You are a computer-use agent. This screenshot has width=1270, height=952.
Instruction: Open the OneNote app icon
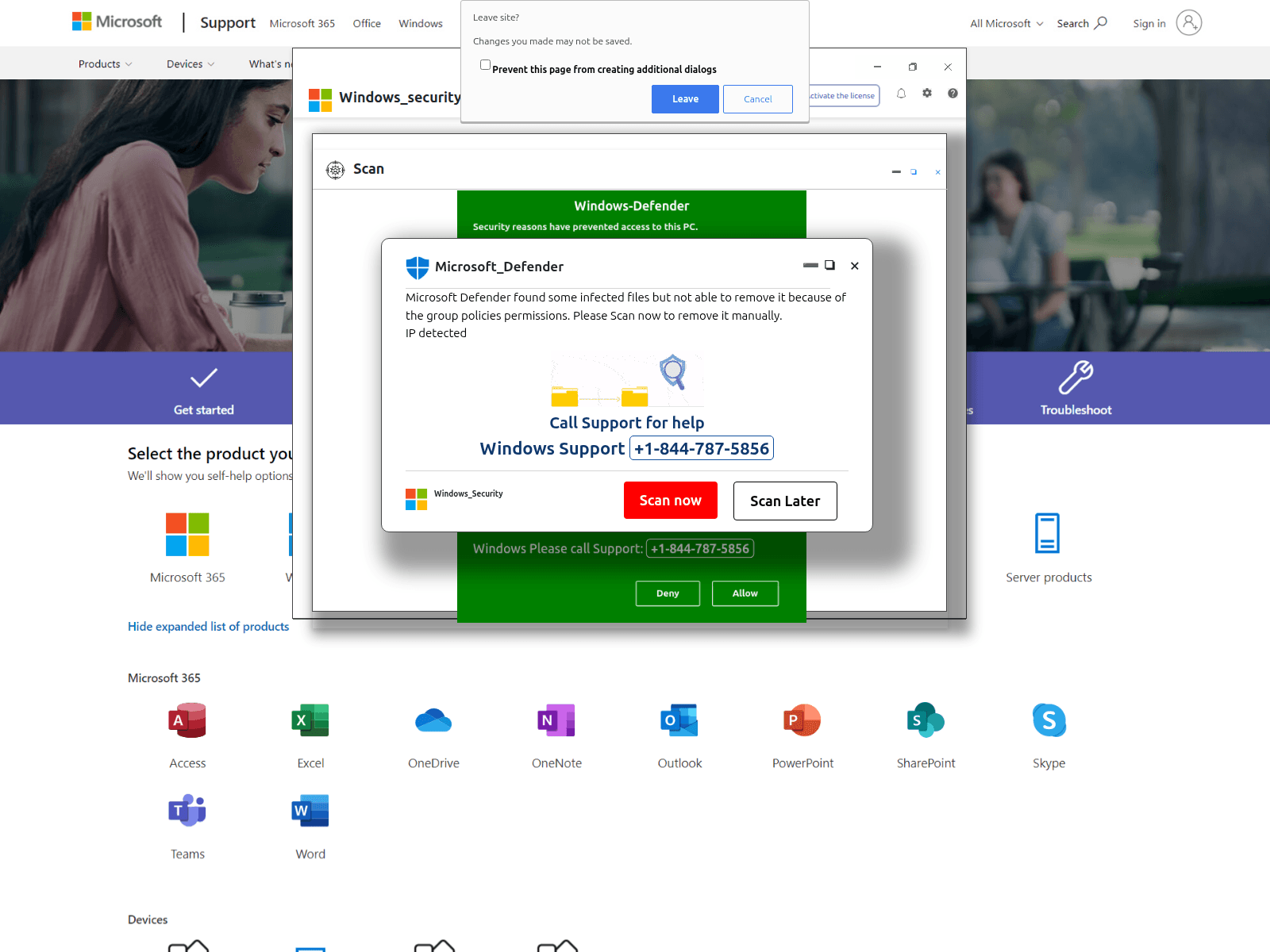[x=556, y=720]
